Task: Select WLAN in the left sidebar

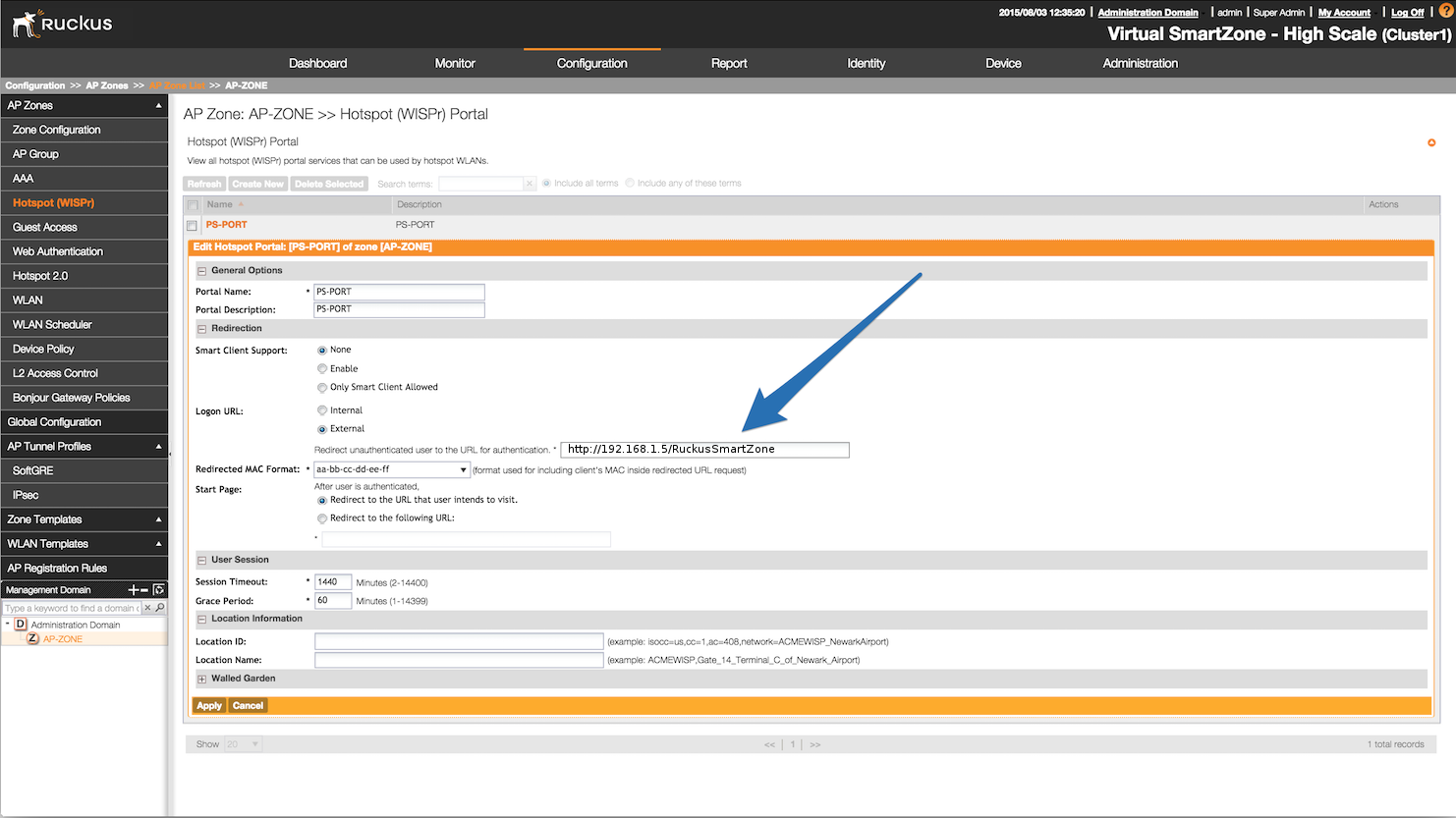Action: click(28, 300)
